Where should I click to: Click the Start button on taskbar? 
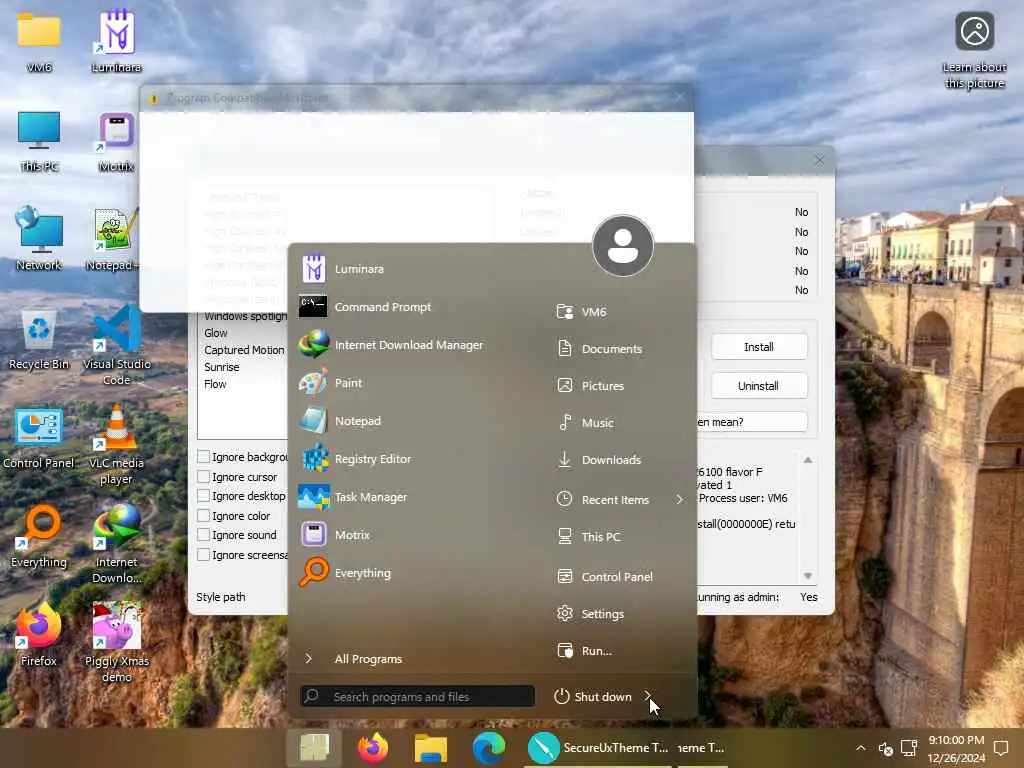coord(314,748)
